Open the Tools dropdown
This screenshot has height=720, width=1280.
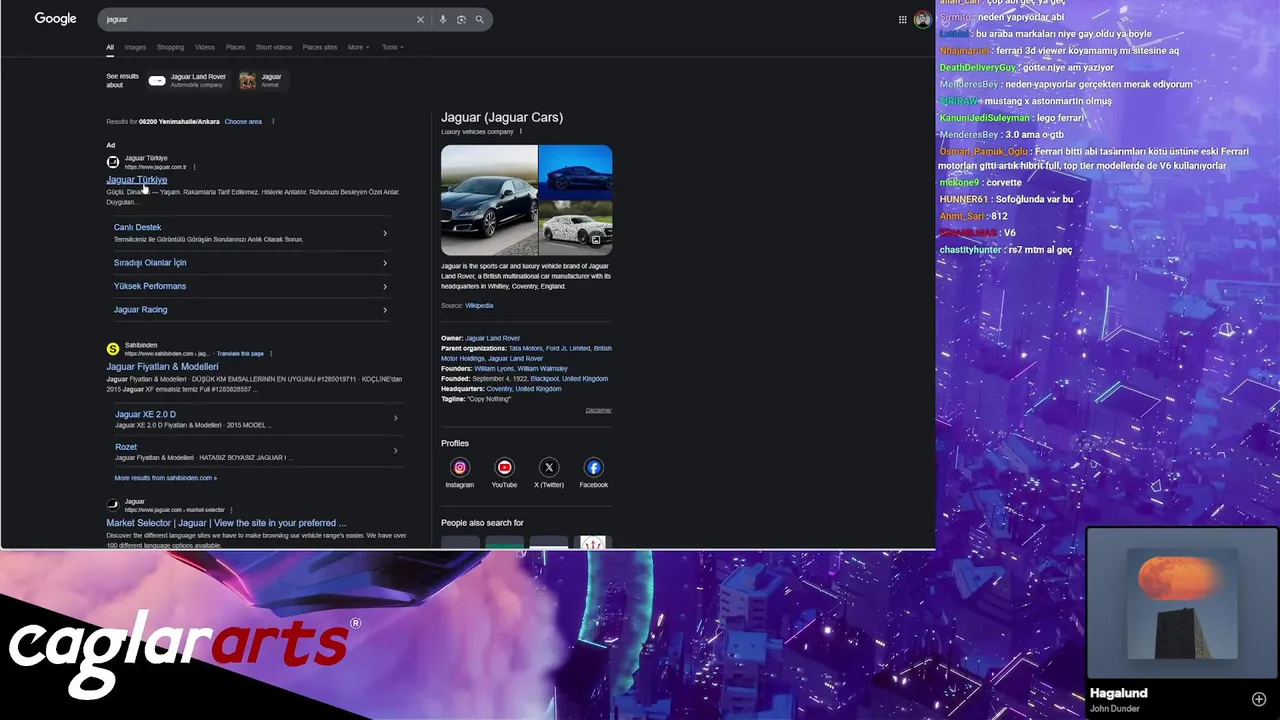click(x=392, y=47)
